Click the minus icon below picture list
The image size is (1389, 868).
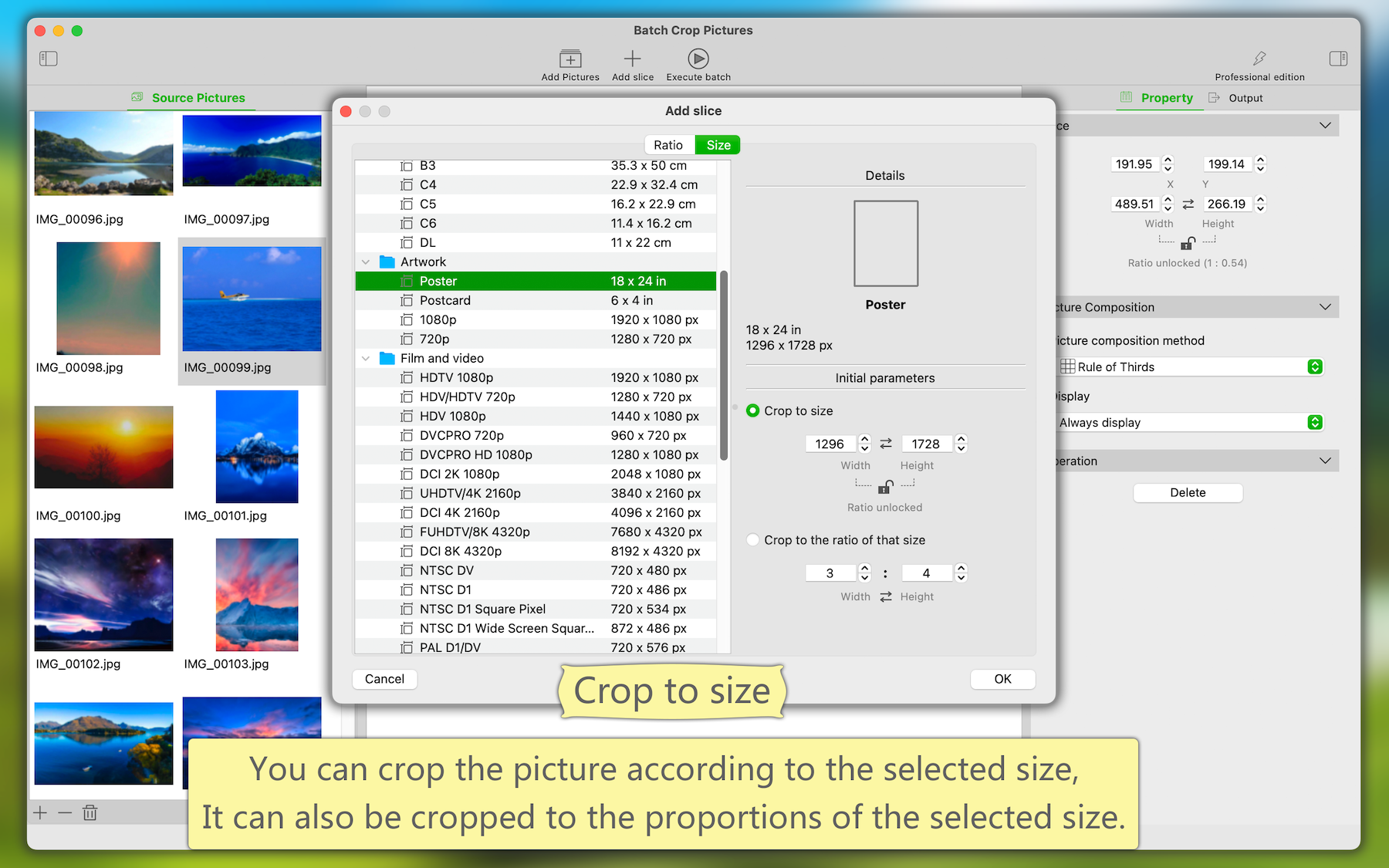coord(65,812)
